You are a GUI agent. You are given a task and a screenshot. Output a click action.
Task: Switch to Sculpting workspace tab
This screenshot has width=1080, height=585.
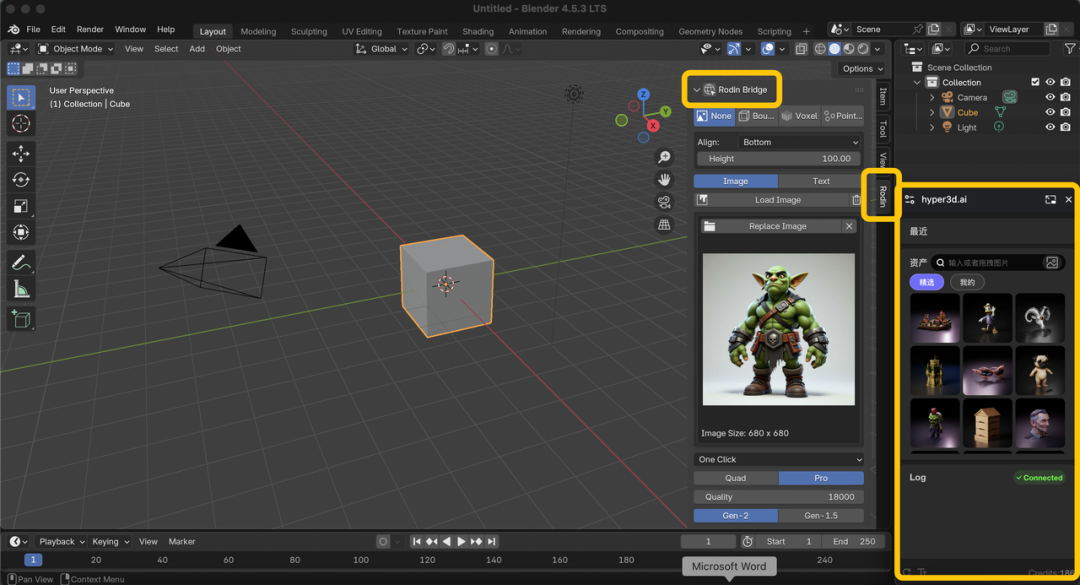309,32
